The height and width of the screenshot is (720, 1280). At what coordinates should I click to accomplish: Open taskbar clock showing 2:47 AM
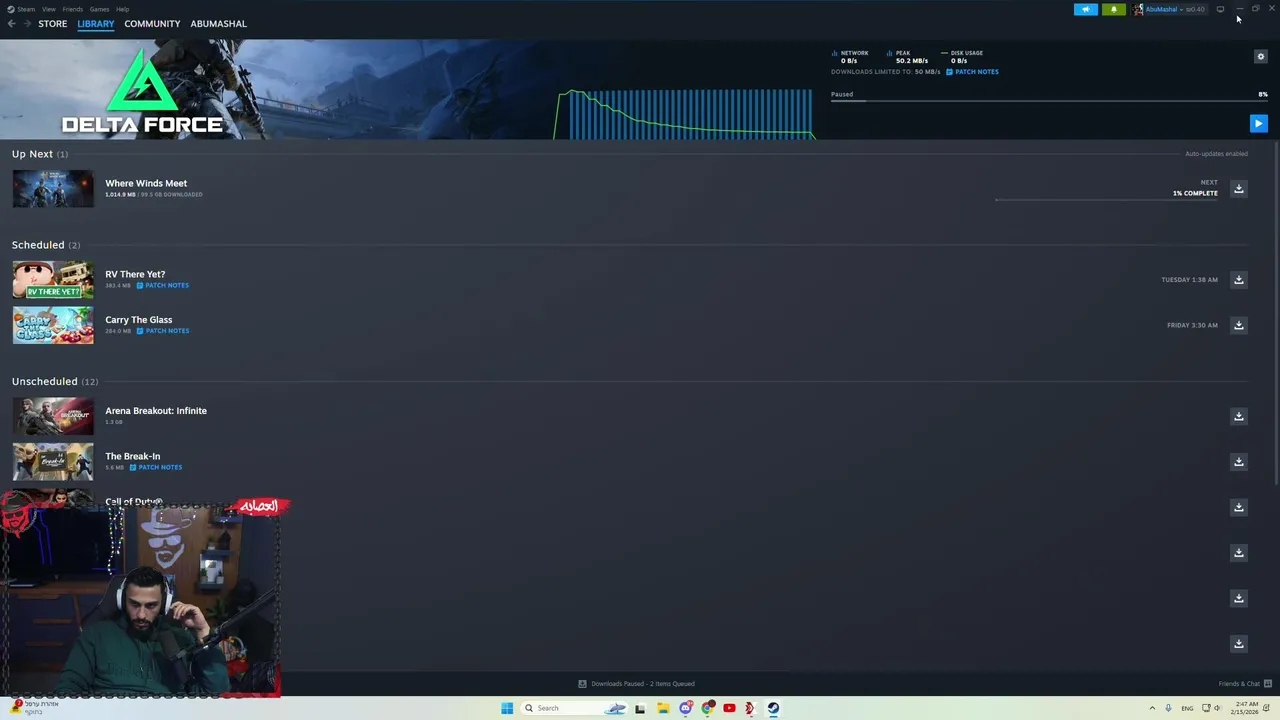click(x=1246, y=708)
